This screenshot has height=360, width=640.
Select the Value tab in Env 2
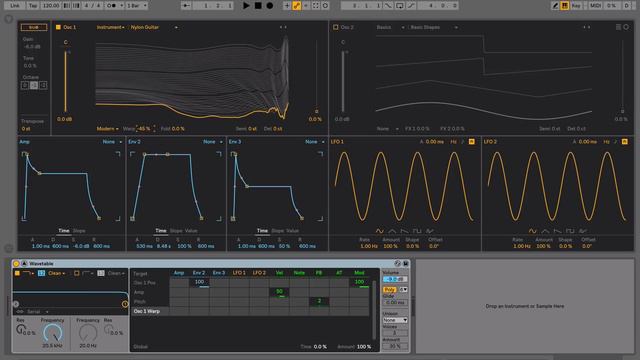191,231
